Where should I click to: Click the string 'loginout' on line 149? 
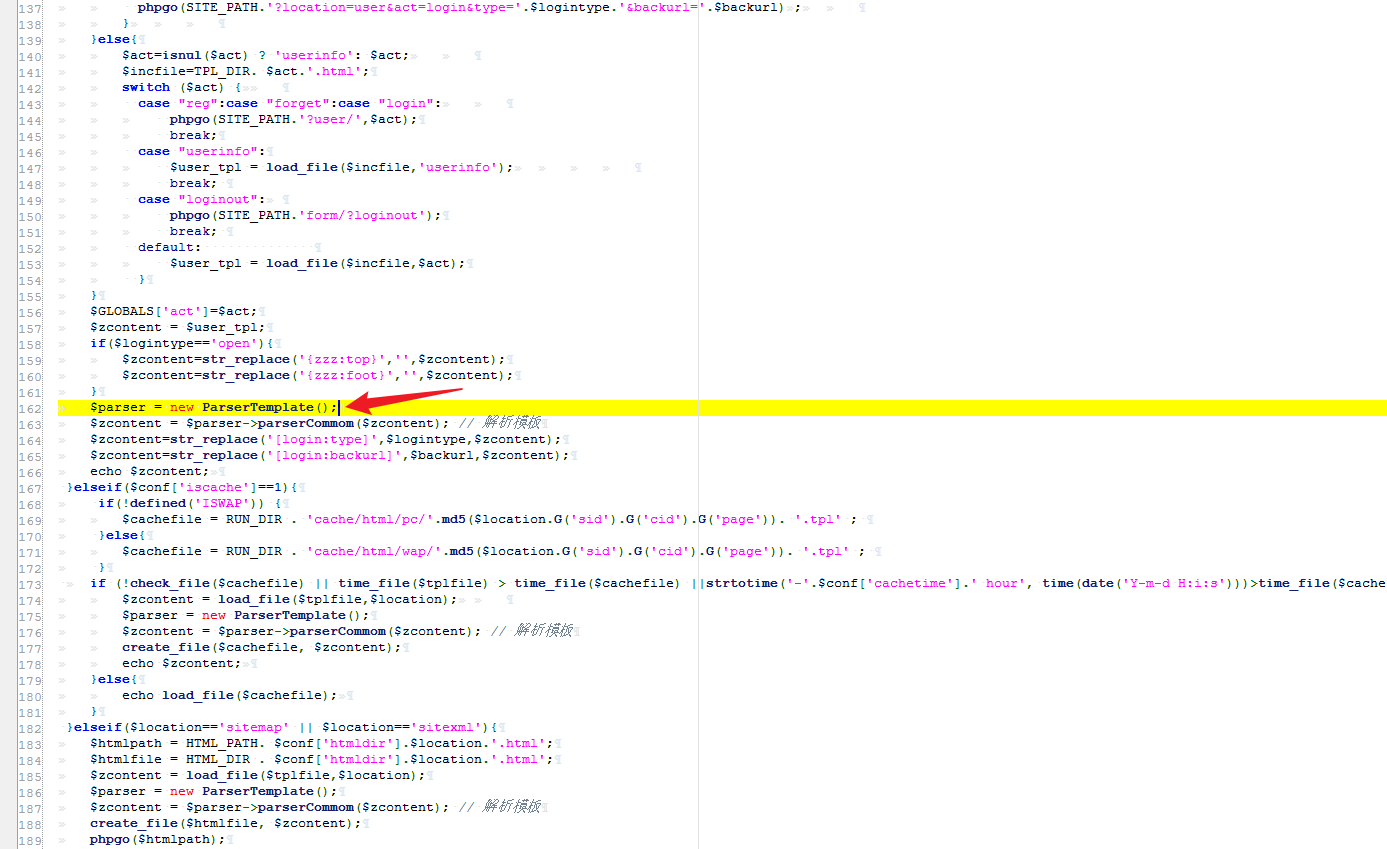218,199
